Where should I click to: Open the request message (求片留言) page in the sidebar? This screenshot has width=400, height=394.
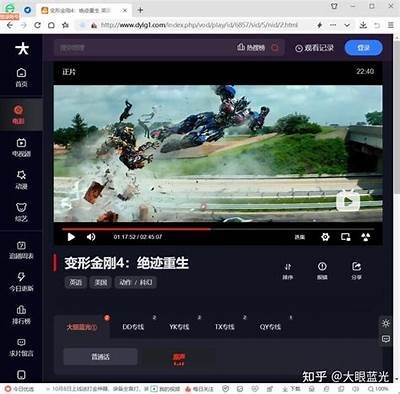coord(21,347)
